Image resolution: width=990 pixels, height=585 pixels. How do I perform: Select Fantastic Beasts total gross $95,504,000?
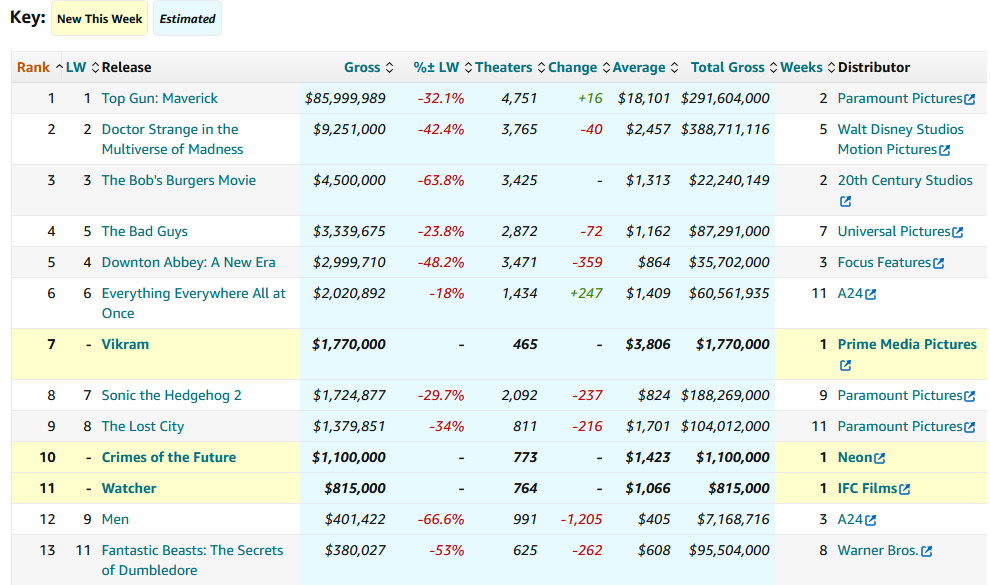point(729,550)
